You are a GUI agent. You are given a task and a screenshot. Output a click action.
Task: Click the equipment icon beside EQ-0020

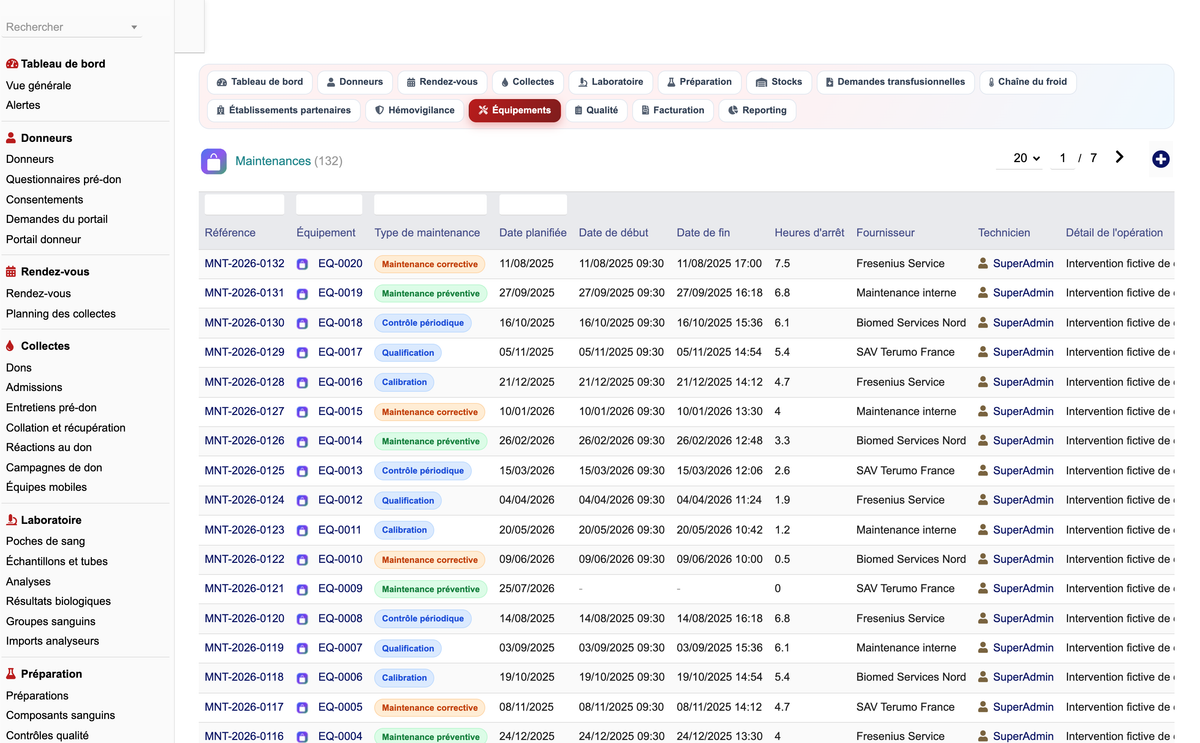click(x=302, y=264)
